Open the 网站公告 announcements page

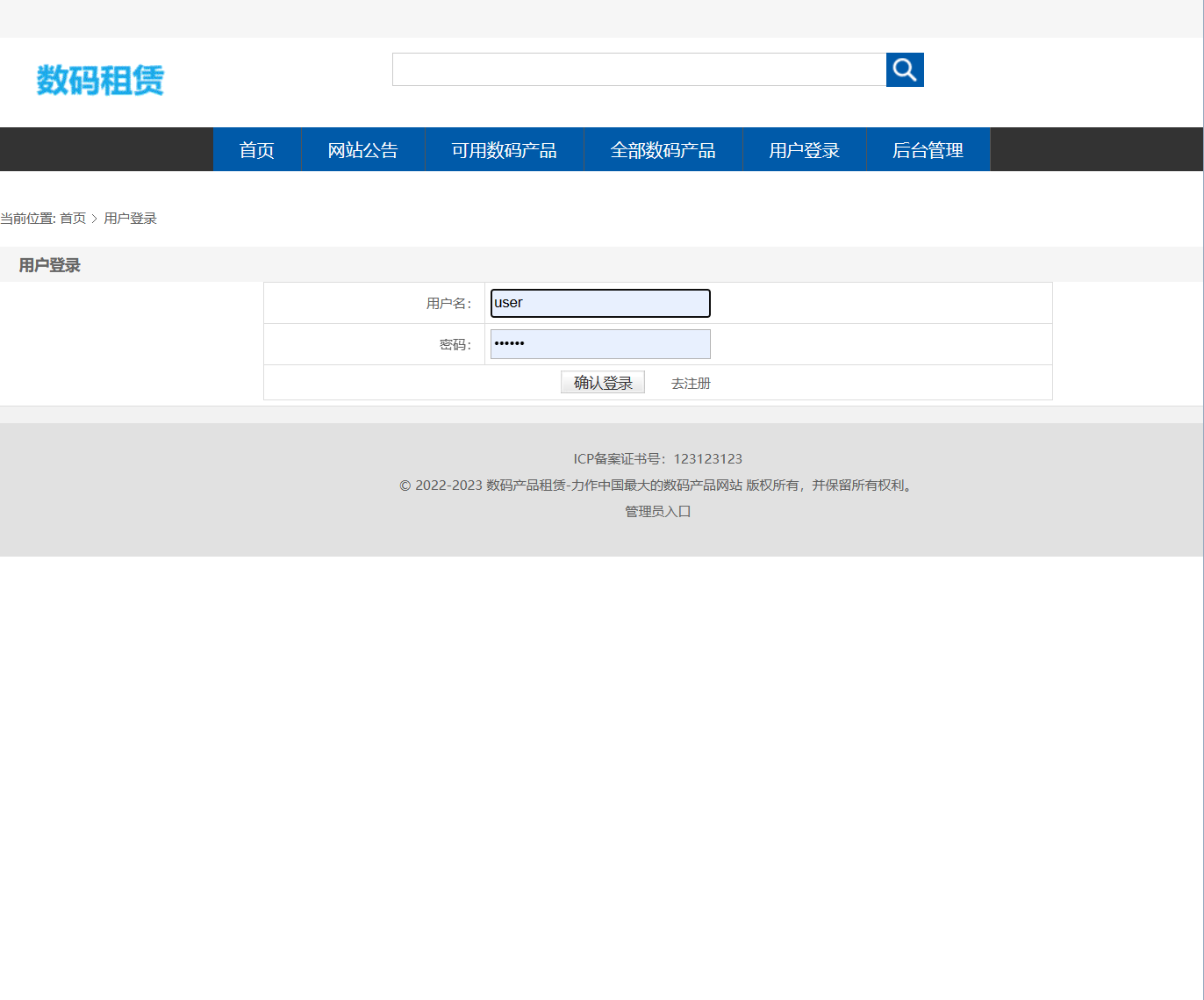362,149
